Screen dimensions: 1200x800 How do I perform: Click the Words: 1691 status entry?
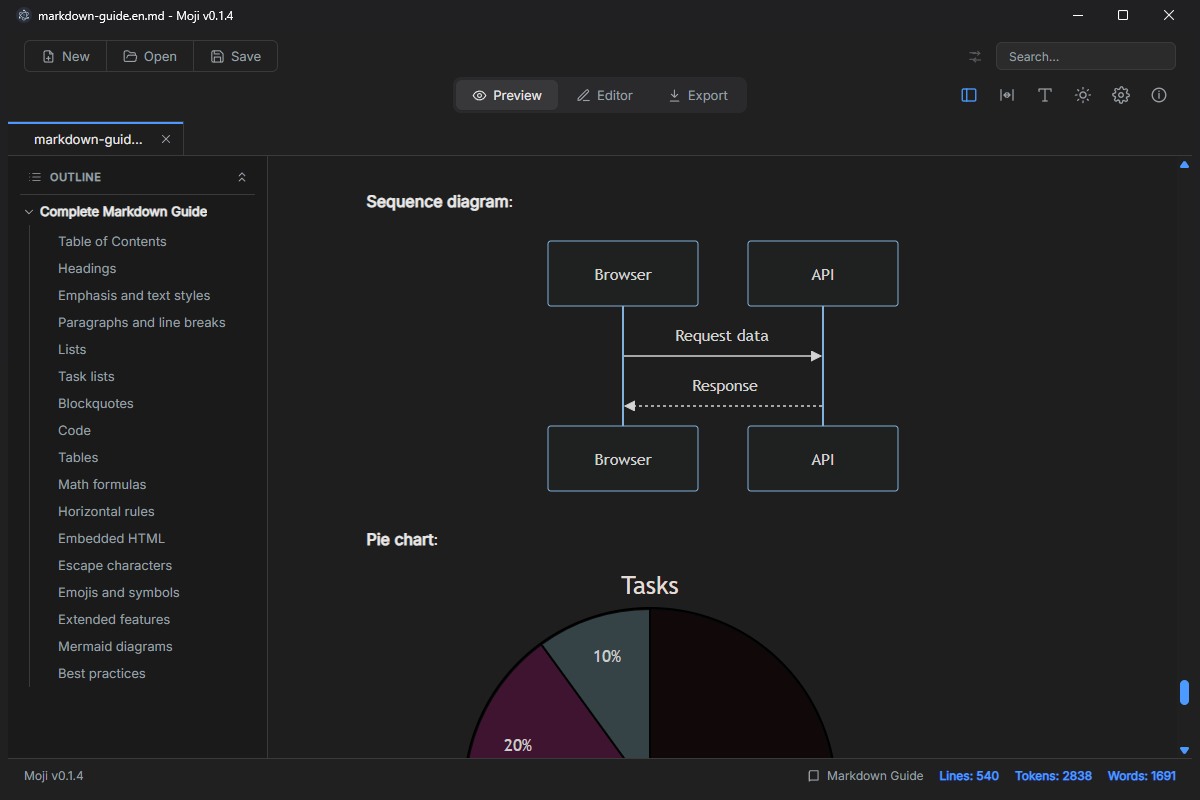click(x=1142, y=776)
